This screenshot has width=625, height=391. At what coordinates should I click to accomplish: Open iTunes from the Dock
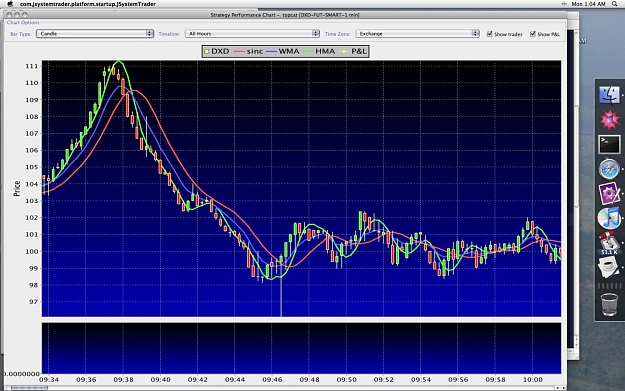coord(609,218)
